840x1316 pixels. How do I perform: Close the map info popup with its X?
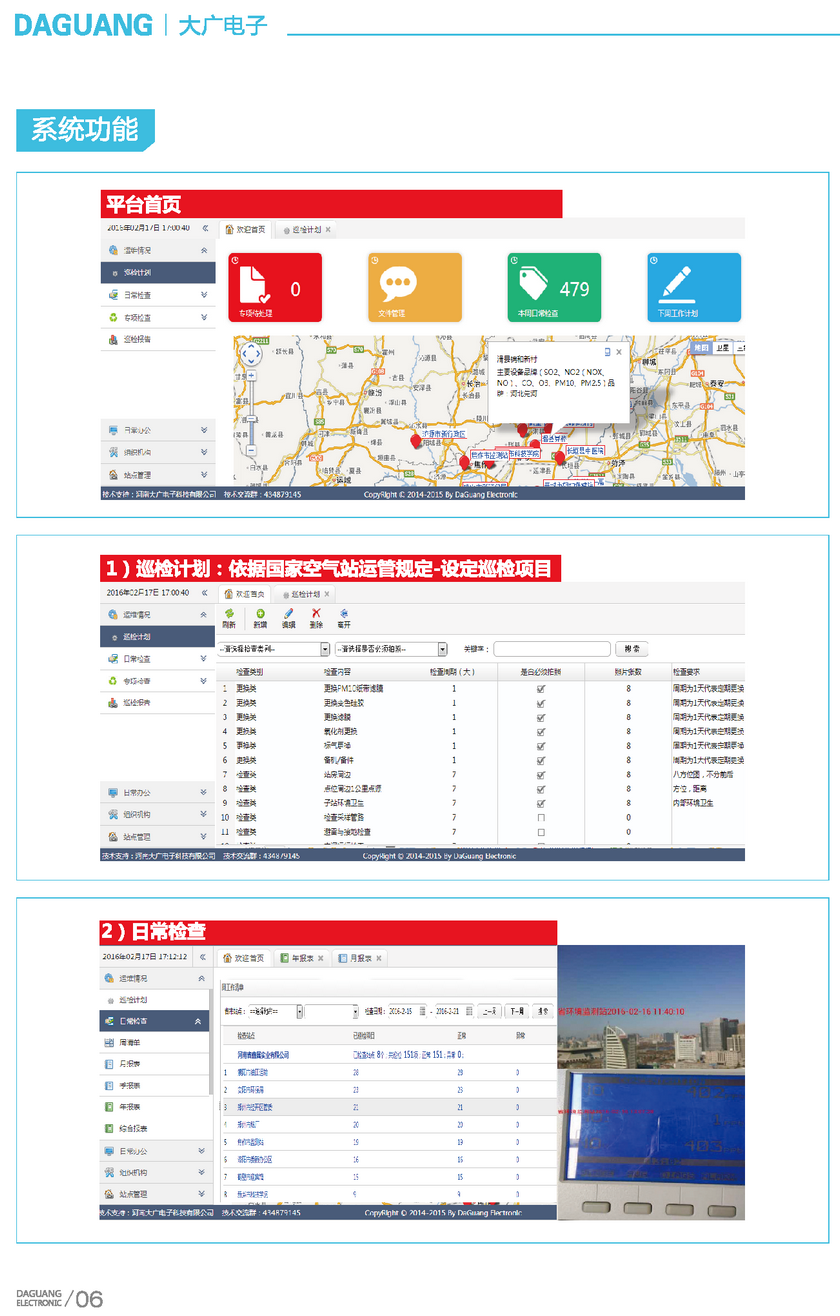(x=618, y=352)
